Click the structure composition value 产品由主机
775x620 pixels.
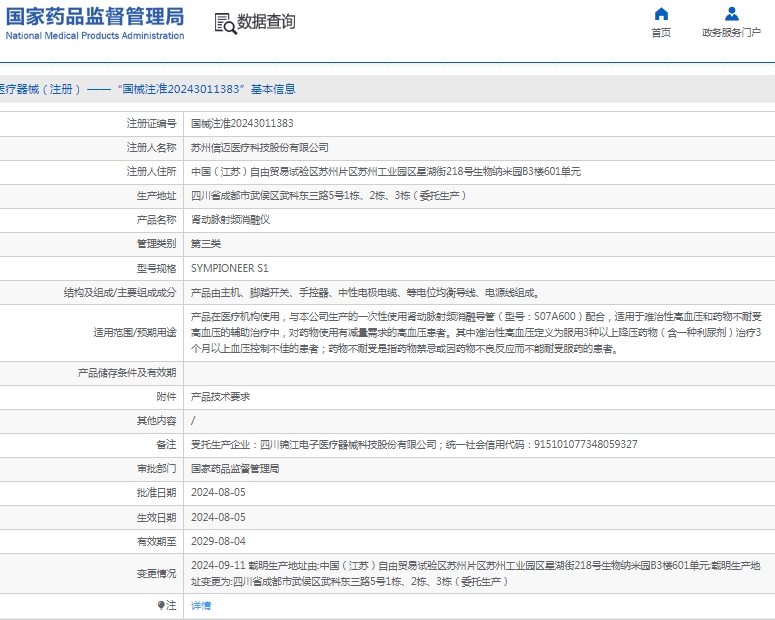pyautogui.click(x=365, y=293)
